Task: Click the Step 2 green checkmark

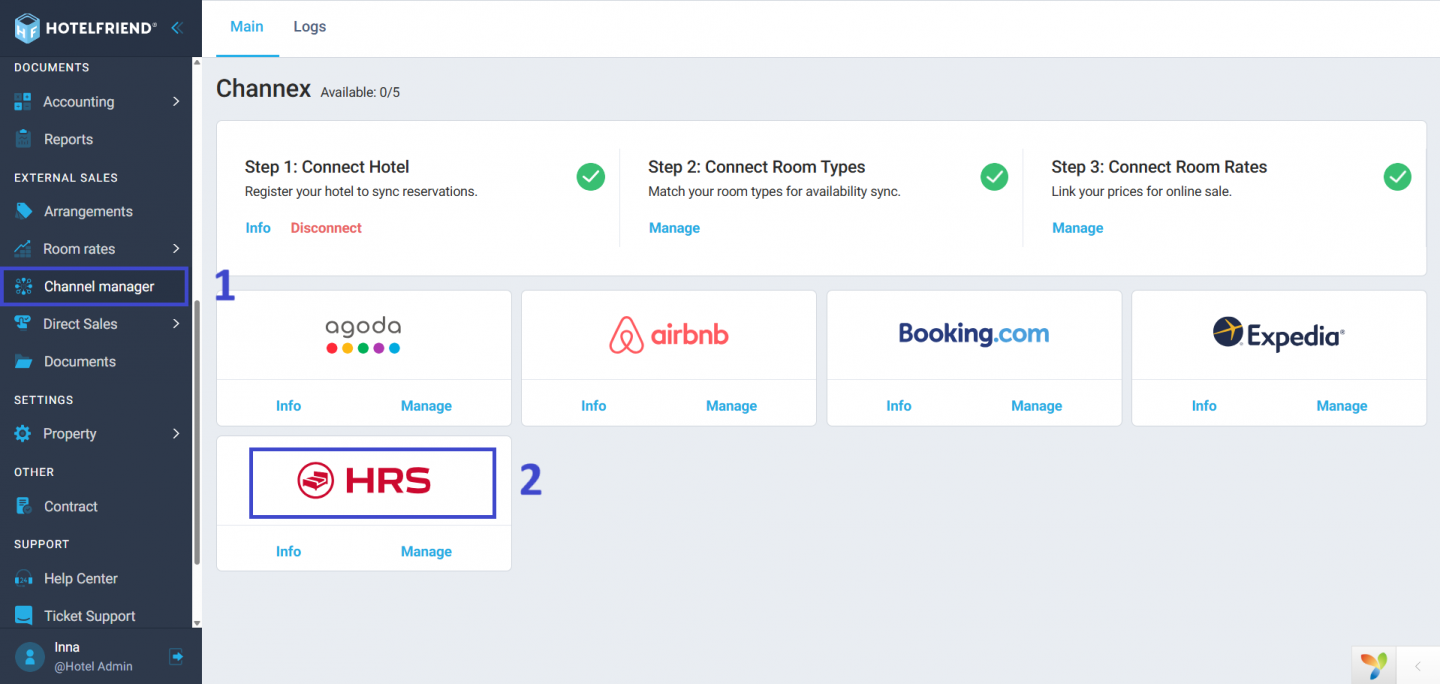Action: tap(994, 177)
